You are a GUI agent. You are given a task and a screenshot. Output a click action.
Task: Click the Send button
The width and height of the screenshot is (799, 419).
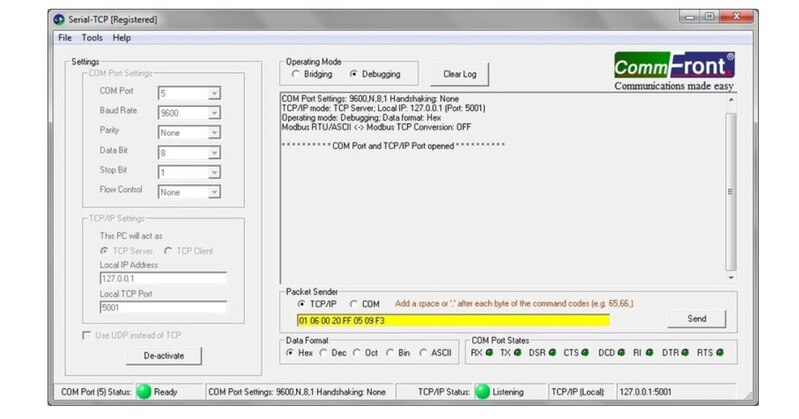[697, 319]
